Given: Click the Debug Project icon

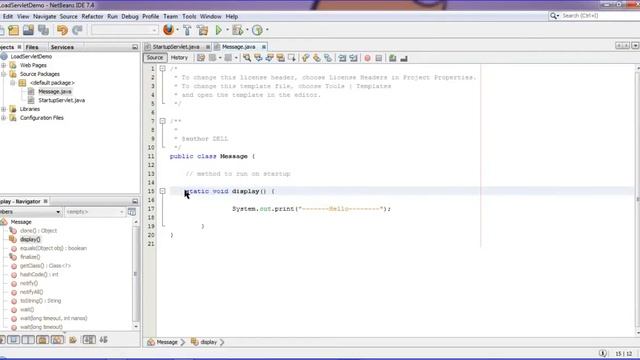Looking at the screenshot, I should [237, 30].
